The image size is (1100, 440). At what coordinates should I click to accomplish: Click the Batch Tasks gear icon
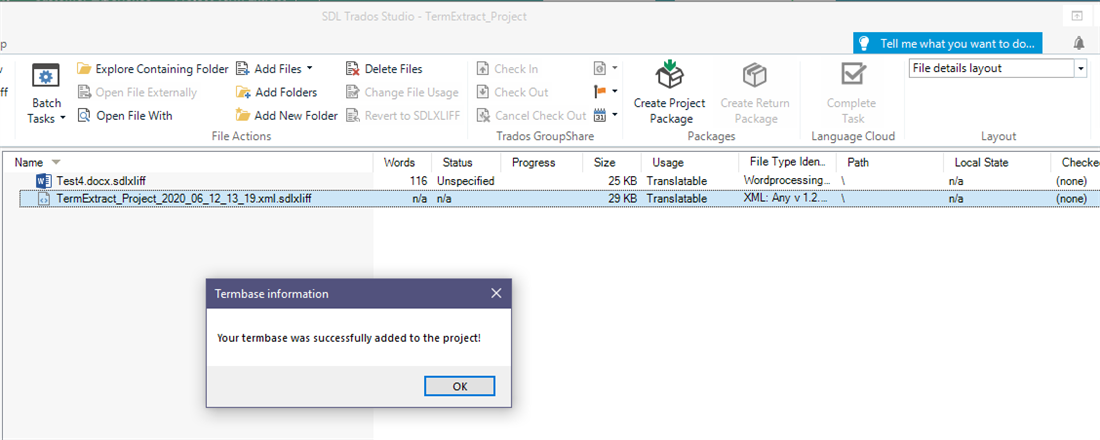(46, 76)
